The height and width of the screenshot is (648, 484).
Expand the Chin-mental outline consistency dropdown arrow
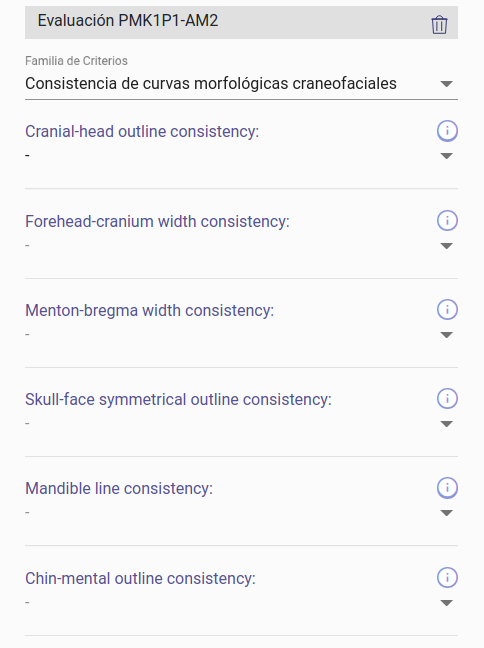(446, 603)
